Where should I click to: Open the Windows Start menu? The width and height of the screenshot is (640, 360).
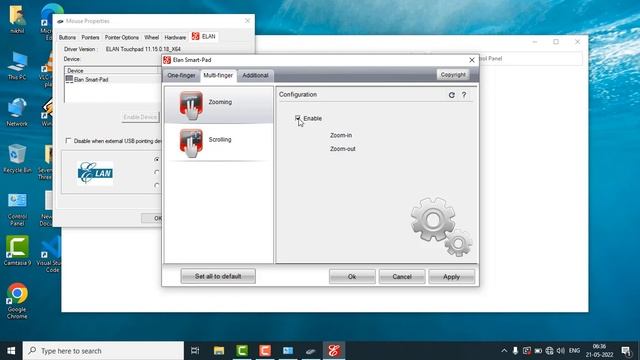click(x=11, y=351)
